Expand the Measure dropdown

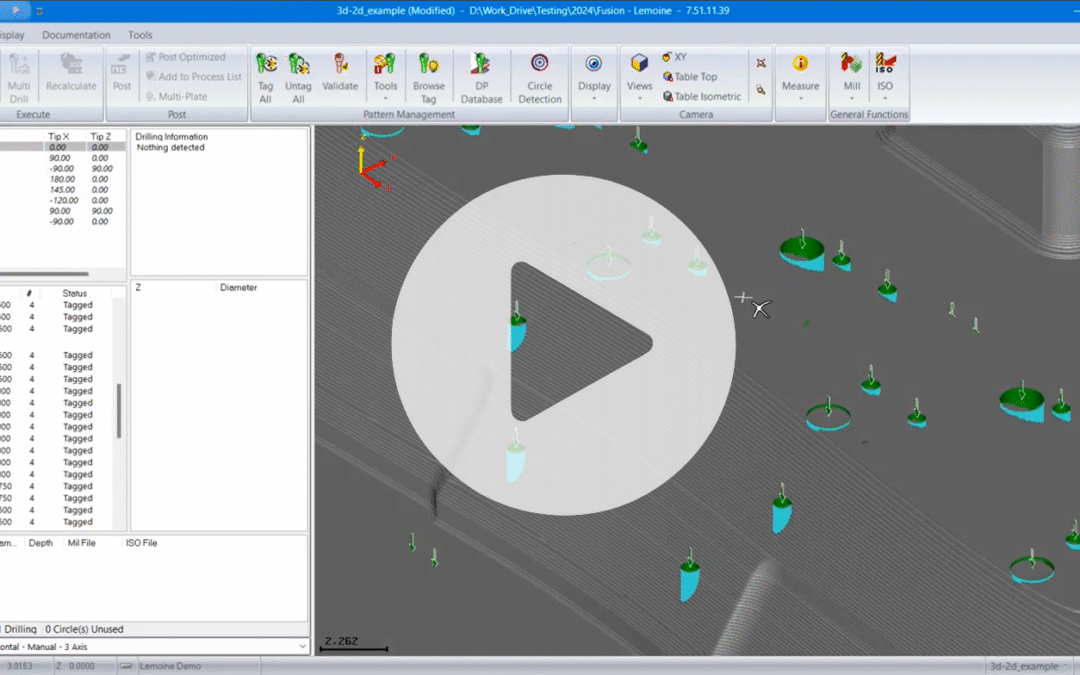pyautogui.click(x=800, y=77)
